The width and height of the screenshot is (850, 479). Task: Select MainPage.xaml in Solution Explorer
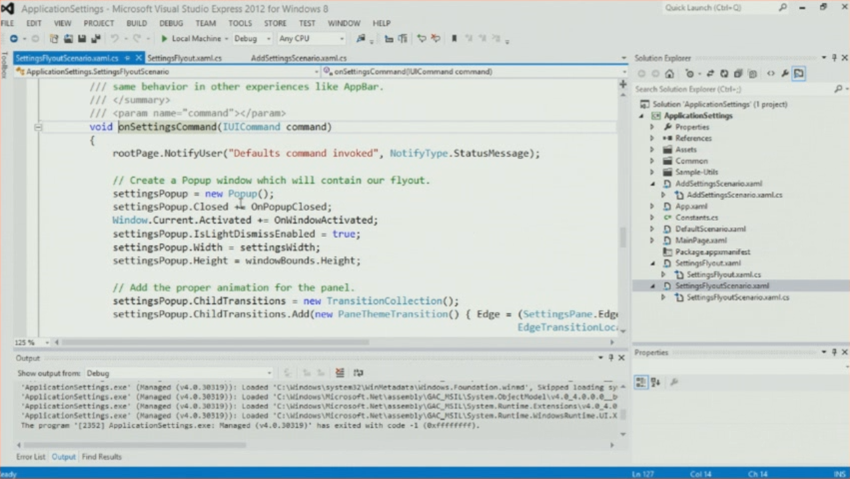pos(700,241)
